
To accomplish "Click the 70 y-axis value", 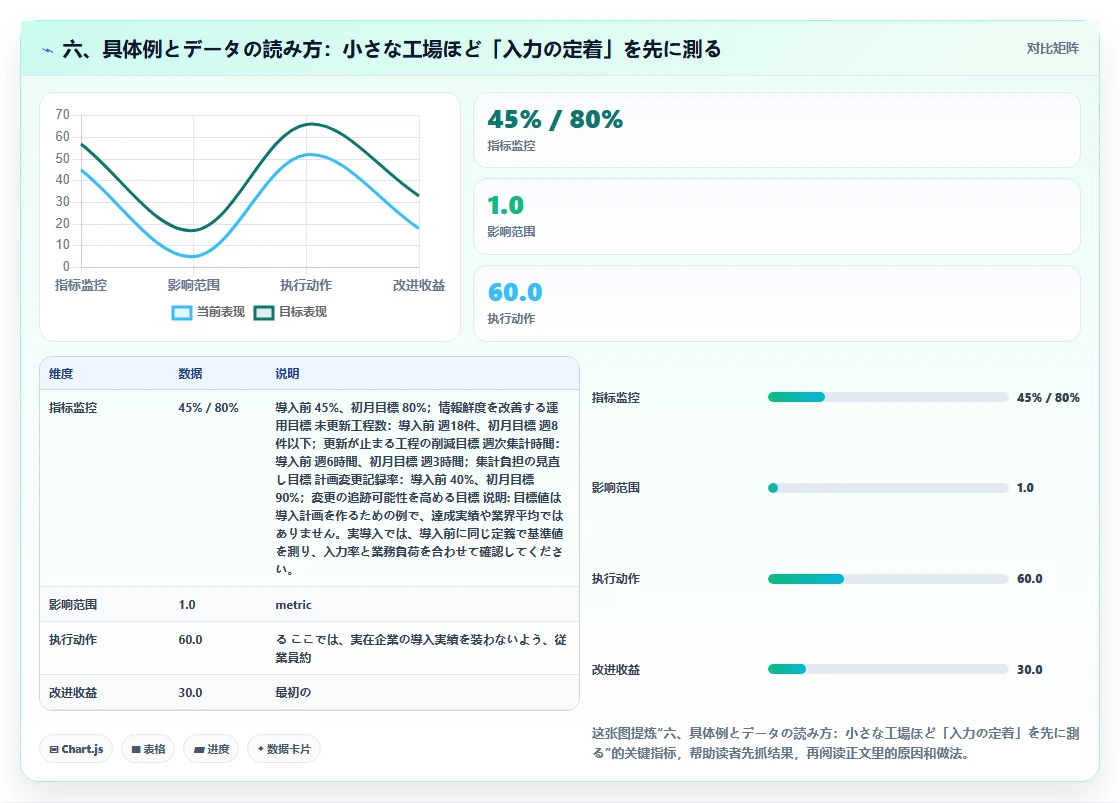I will 63,115.
